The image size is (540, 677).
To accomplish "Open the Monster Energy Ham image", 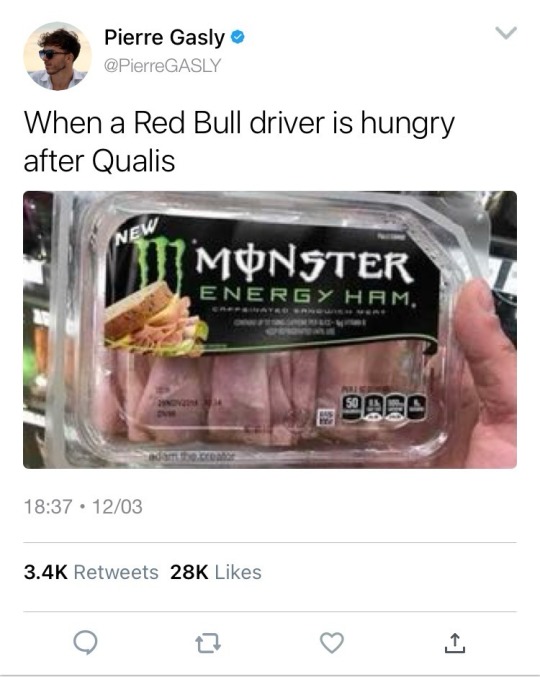I will point(270,329).
